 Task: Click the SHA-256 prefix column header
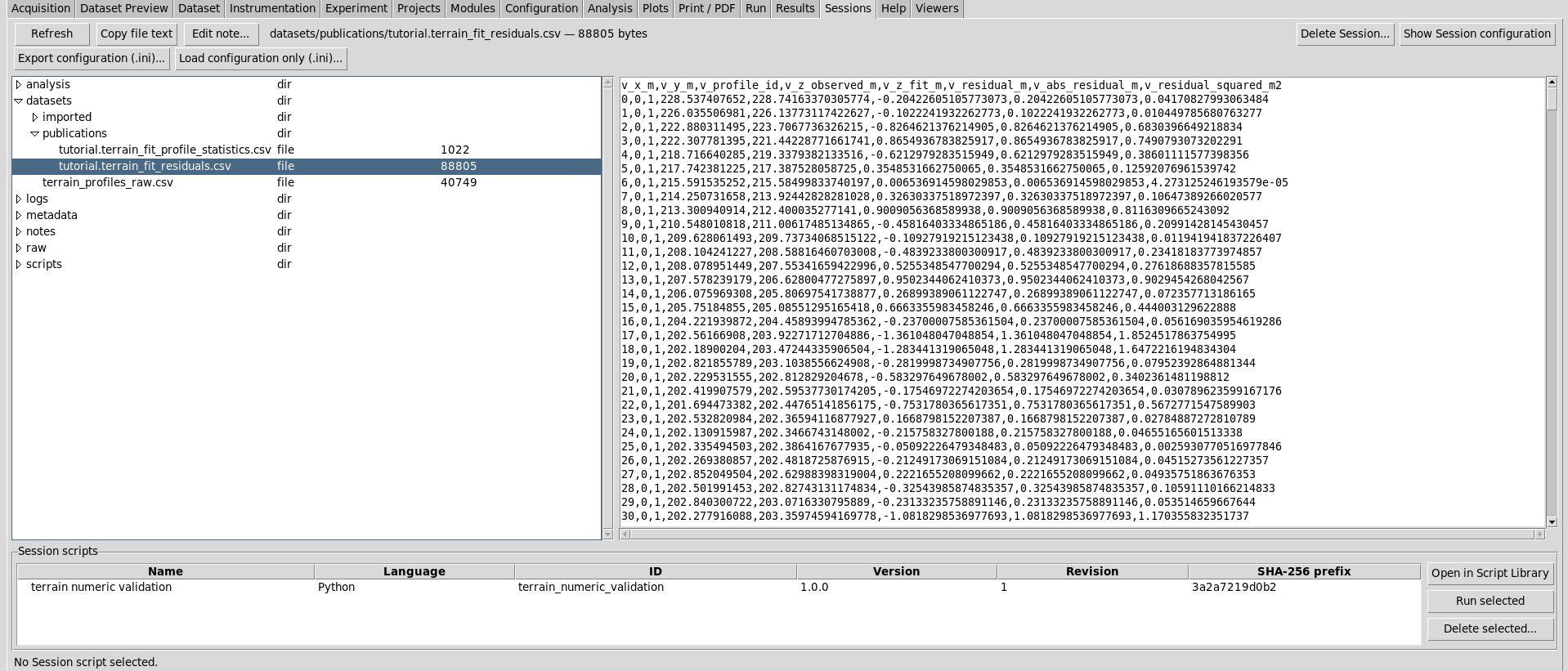point(1304,571)
